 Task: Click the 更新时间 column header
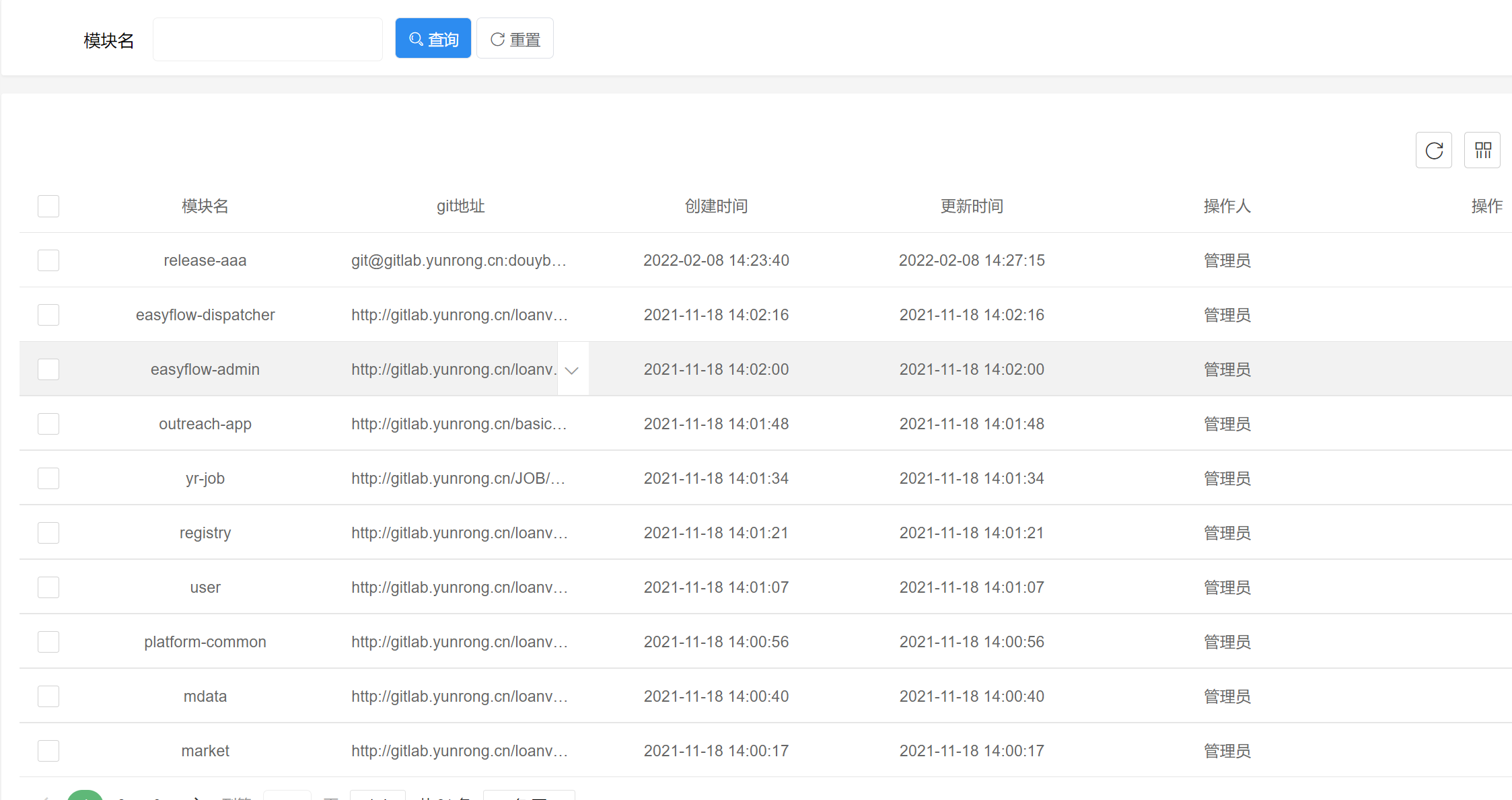972,206
